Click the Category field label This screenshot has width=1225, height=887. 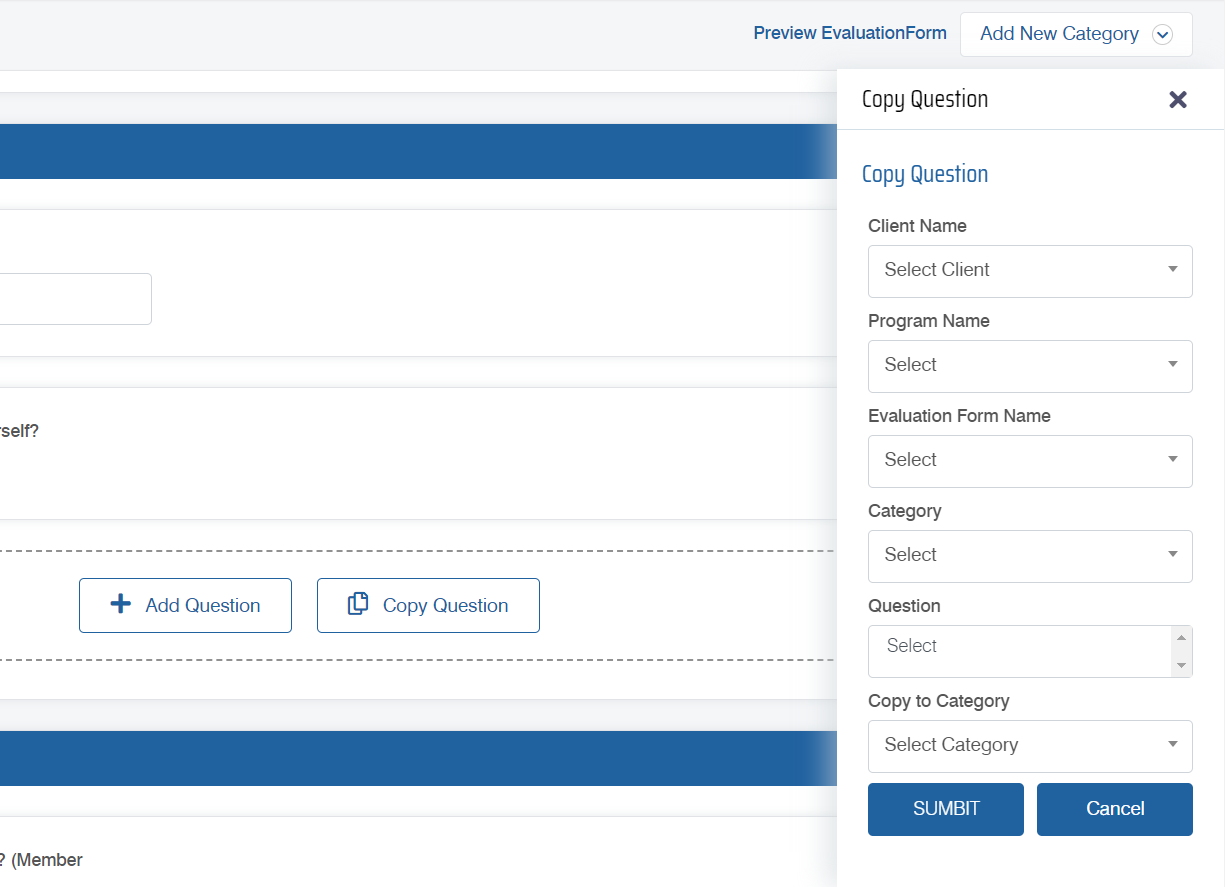tap(905, 511)
